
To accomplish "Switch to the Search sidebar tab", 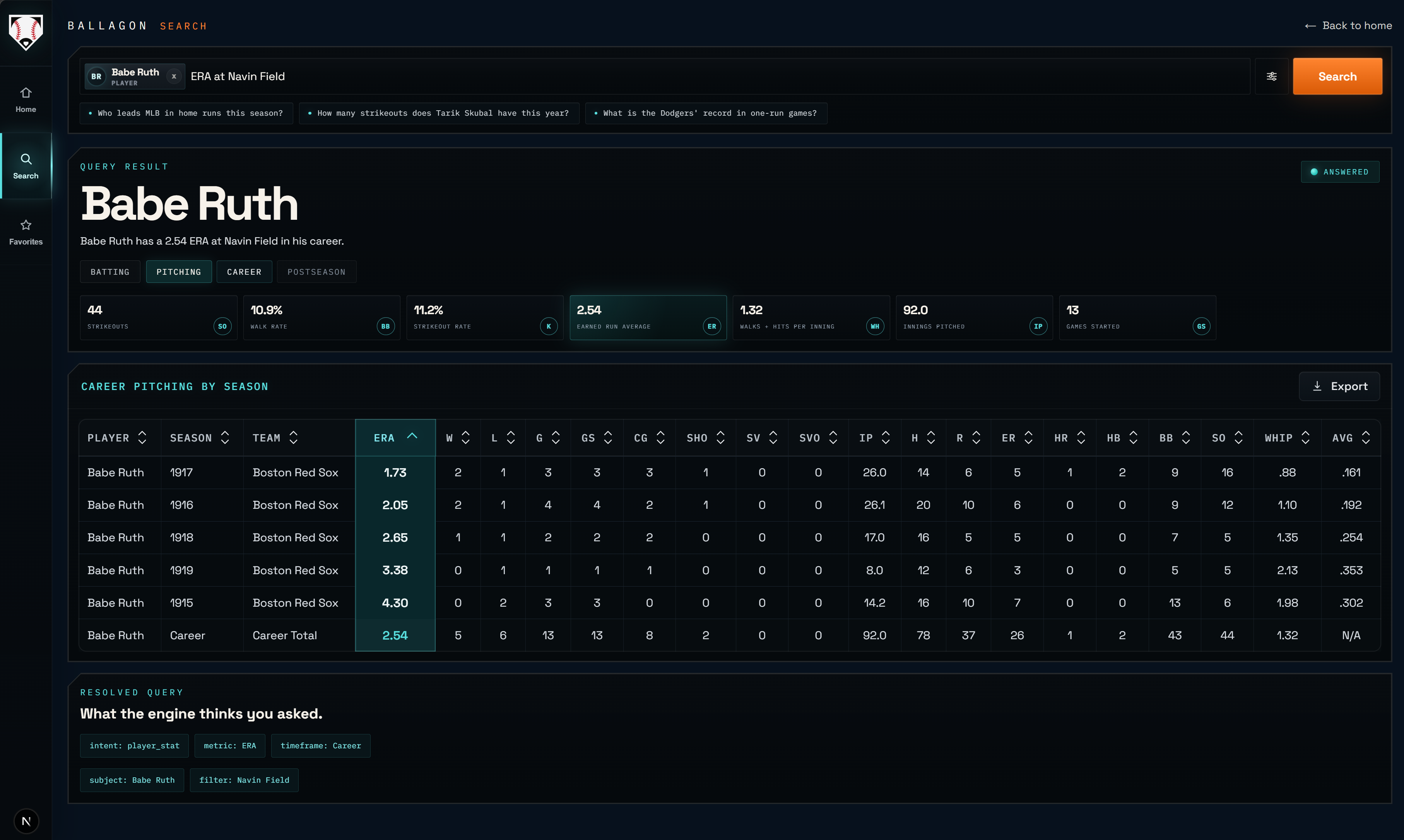I will tap(26, 166).
